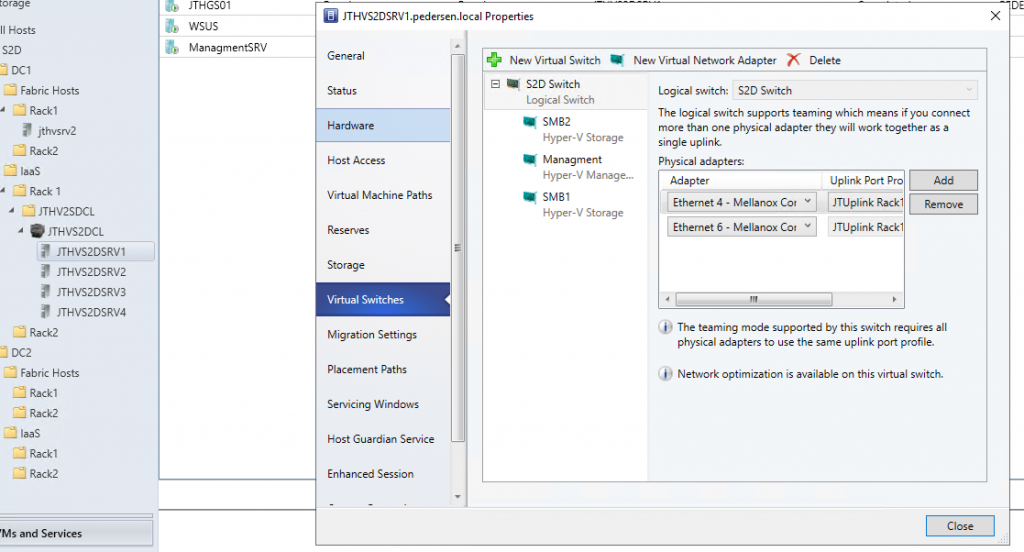This screenshot has height=552, width=1024.
Task: Click the properties dialog title bar icon
Action: [330, 16]
